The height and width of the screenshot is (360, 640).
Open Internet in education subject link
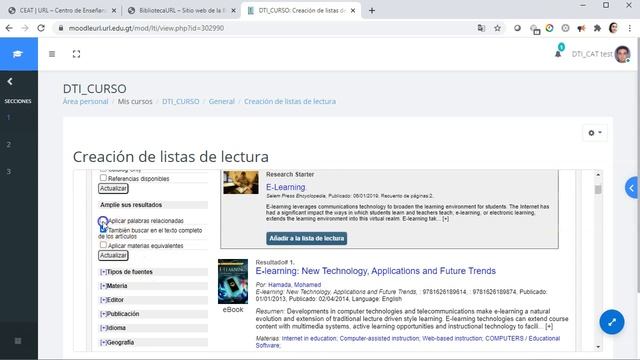pos(309,338)
